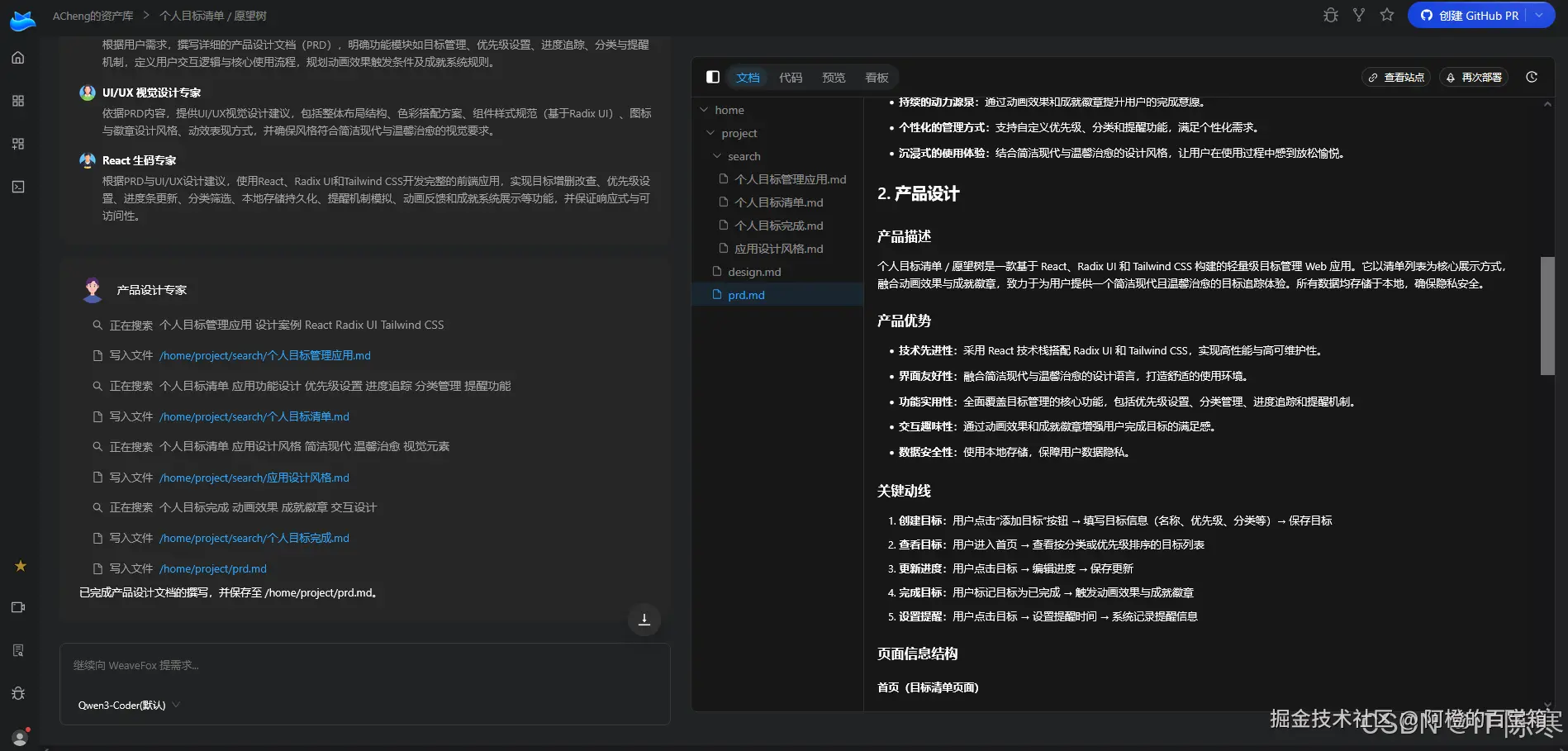Open the apps grid icon in sidebar
The width and height of the screenshot is (1568, 751).
coord(18,101)
